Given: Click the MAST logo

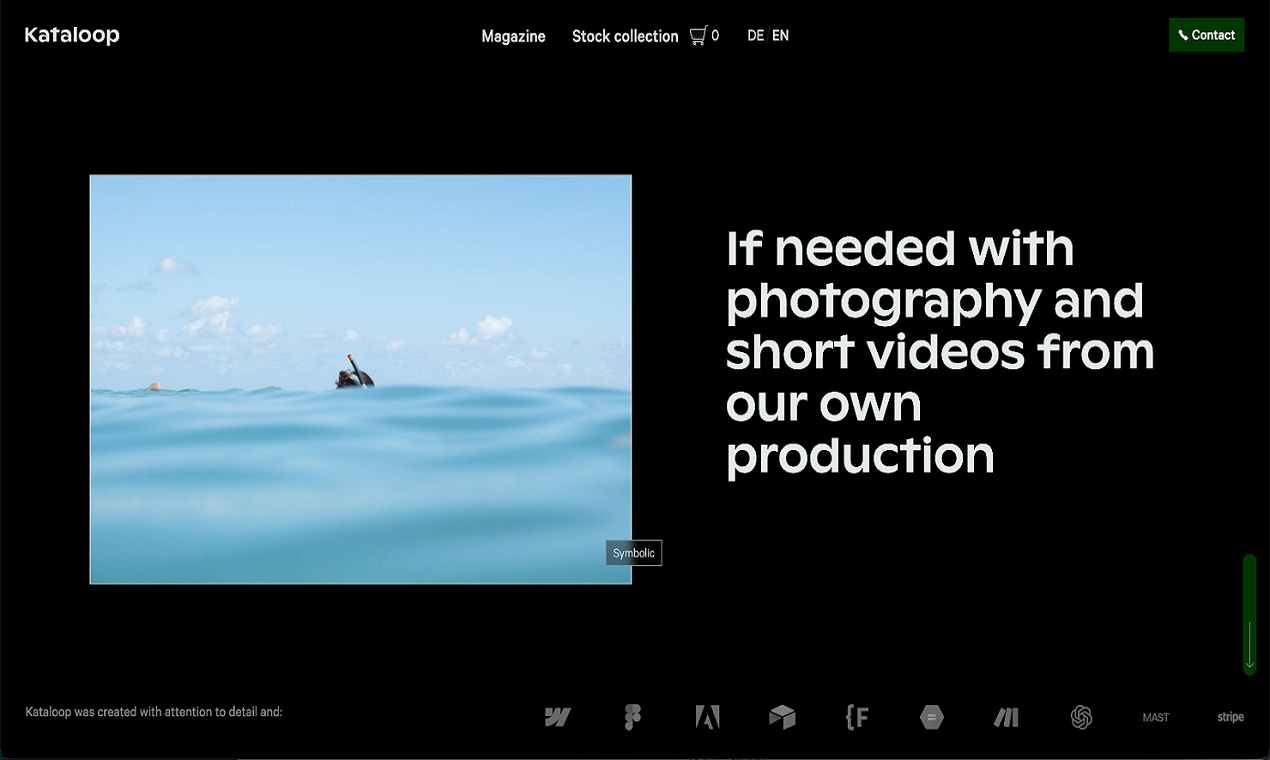Looking at the screenshot, I should [x=1155, y=718].
